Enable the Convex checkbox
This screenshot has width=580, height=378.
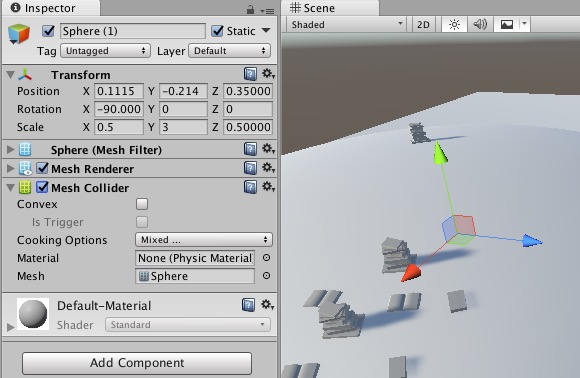142,204
